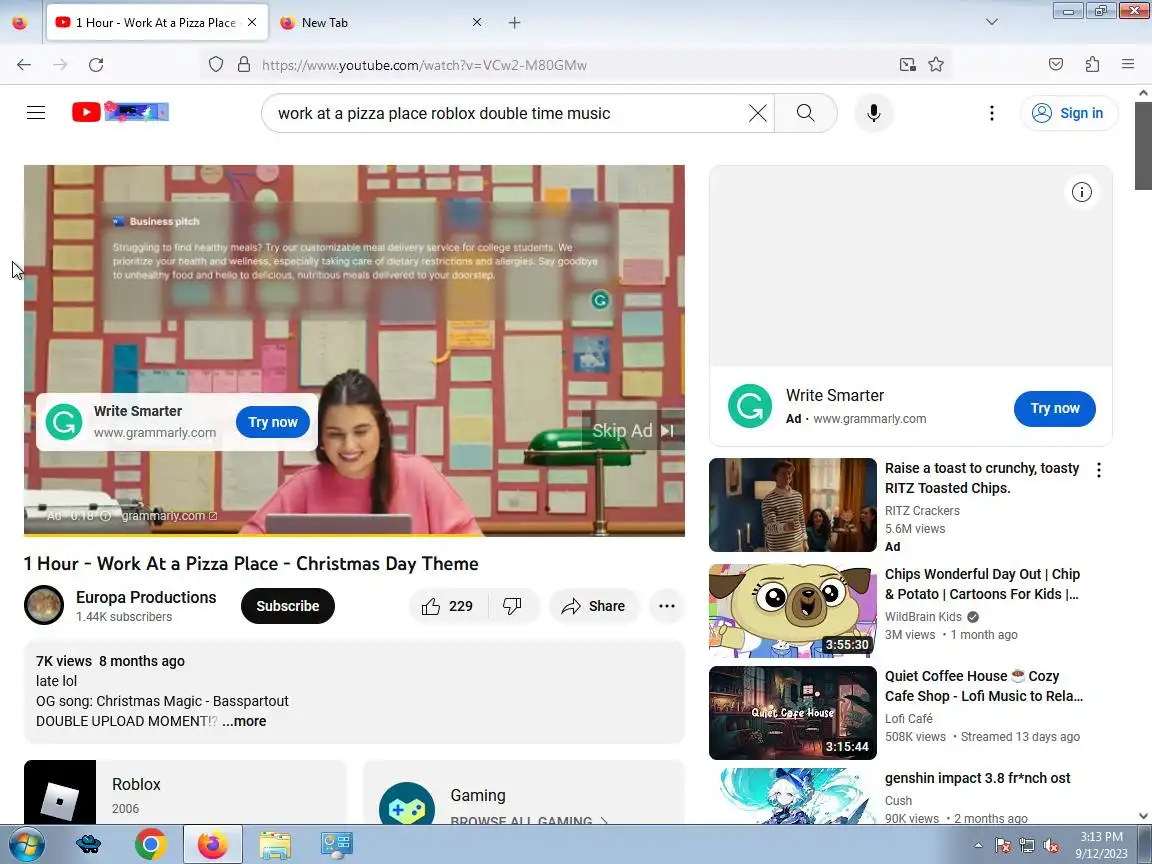Open options menu for RITZ ad
The width and height of the screenshot is (1152, 864).
pyautogui.click(x=1098, y=470)
